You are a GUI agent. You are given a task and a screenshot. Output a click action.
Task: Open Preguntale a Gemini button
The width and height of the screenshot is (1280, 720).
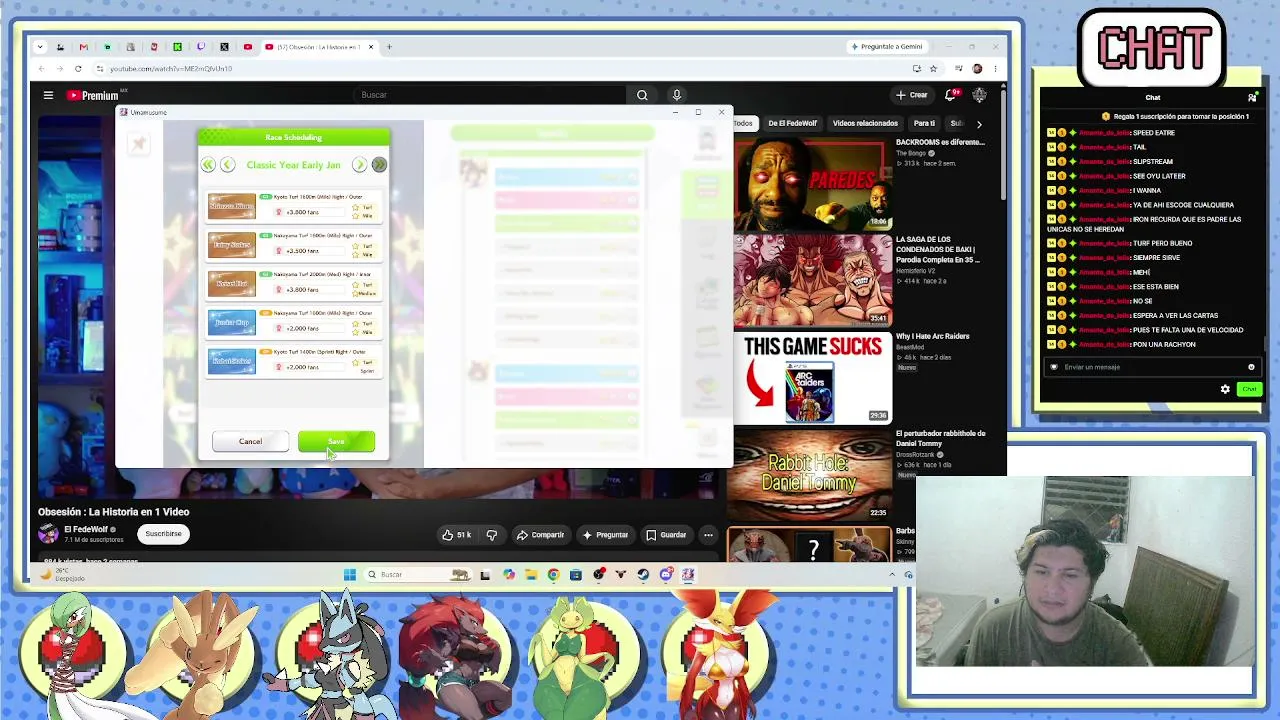(887, 47)
